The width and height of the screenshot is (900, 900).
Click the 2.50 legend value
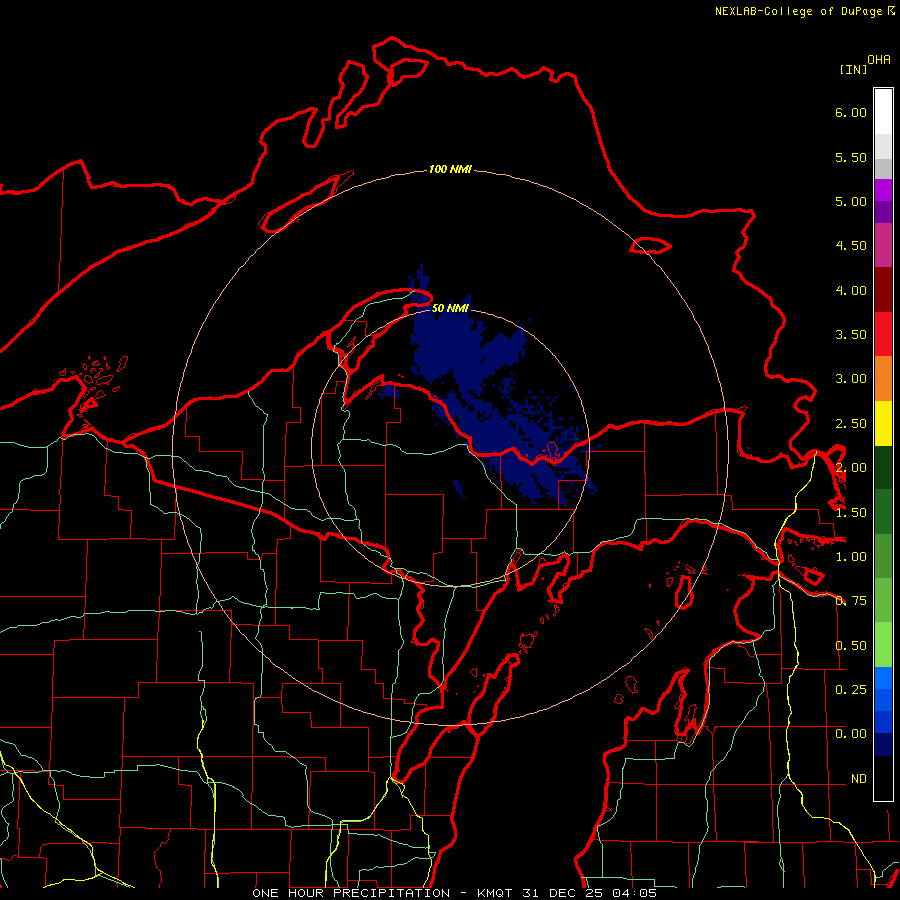[x=851, y=424]
